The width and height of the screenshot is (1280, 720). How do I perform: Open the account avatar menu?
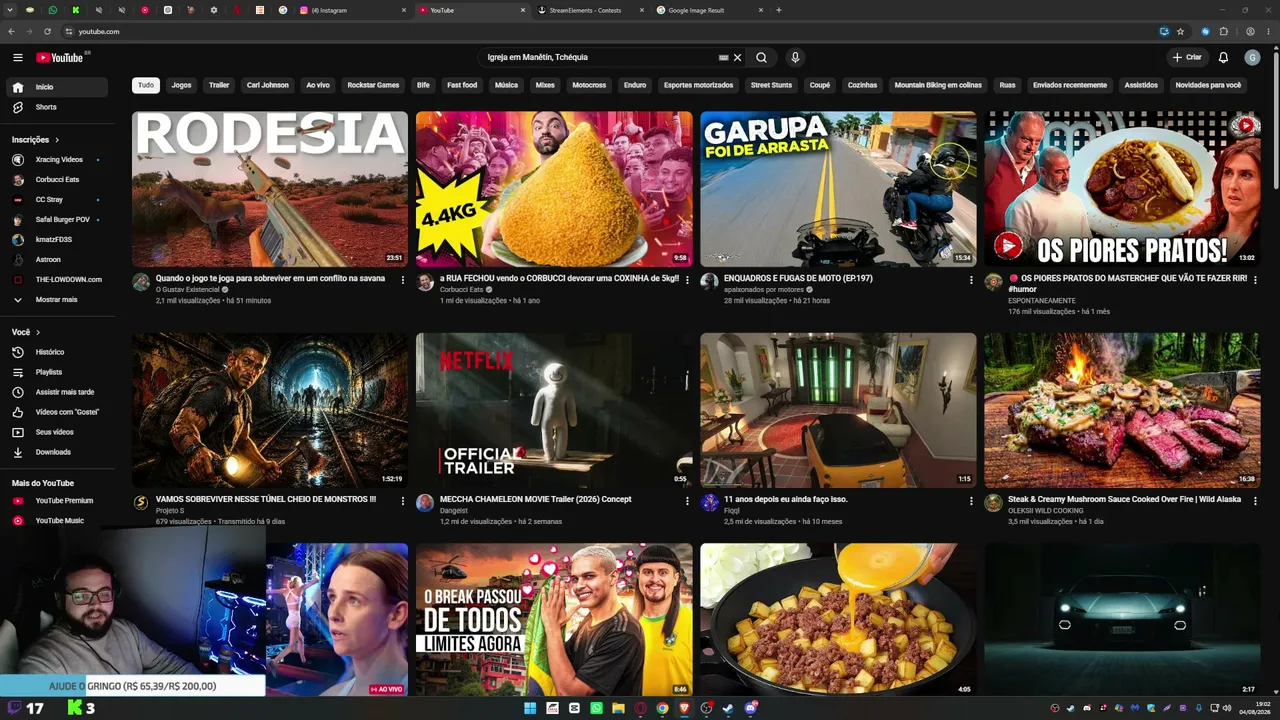[x=1252, y=58]
